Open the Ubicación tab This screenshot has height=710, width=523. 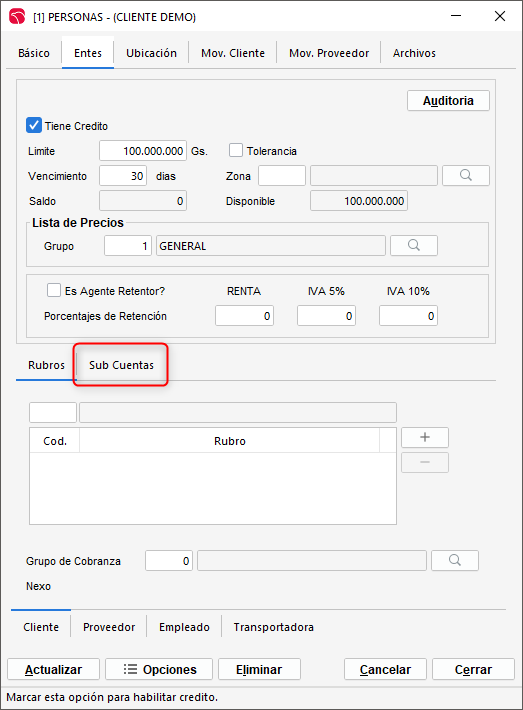pos(151,53)
